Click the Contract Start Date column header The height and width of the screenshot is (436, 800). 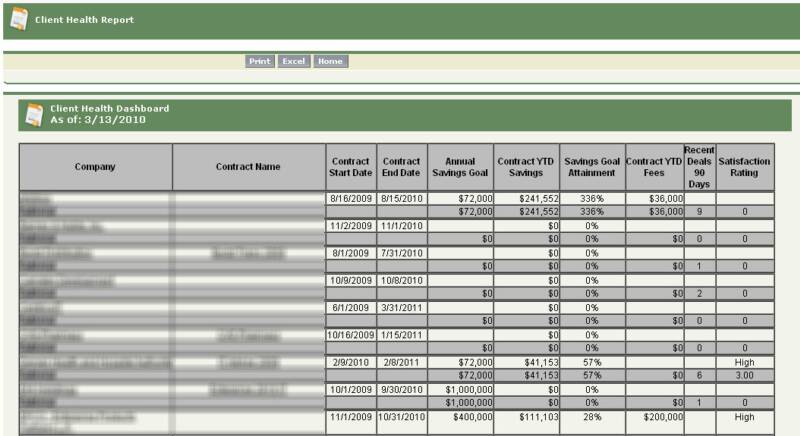[x=351, y=167]
